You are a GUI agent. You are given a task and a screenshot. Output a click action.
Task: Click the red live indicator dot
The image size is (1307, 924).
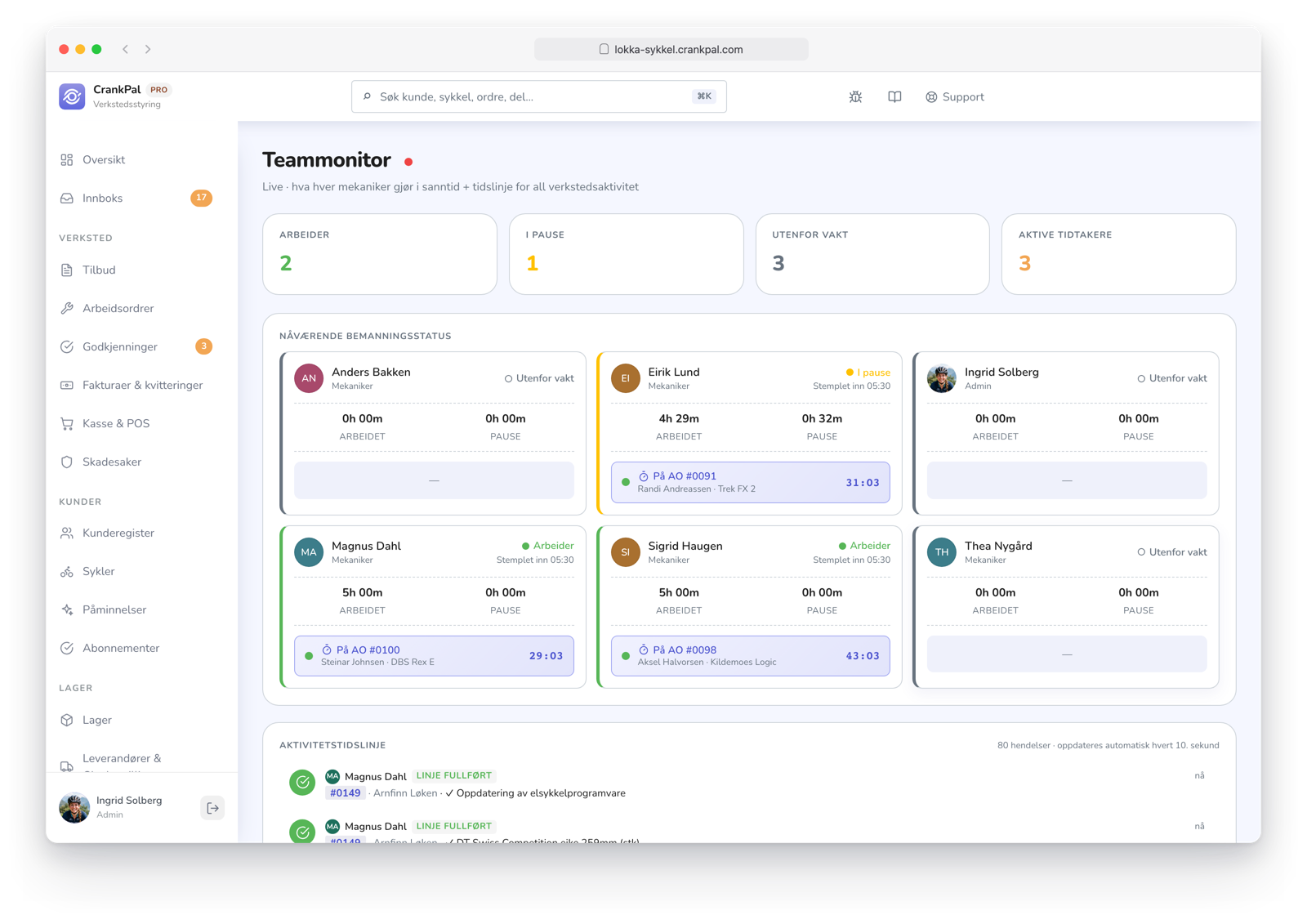[408, 162]
